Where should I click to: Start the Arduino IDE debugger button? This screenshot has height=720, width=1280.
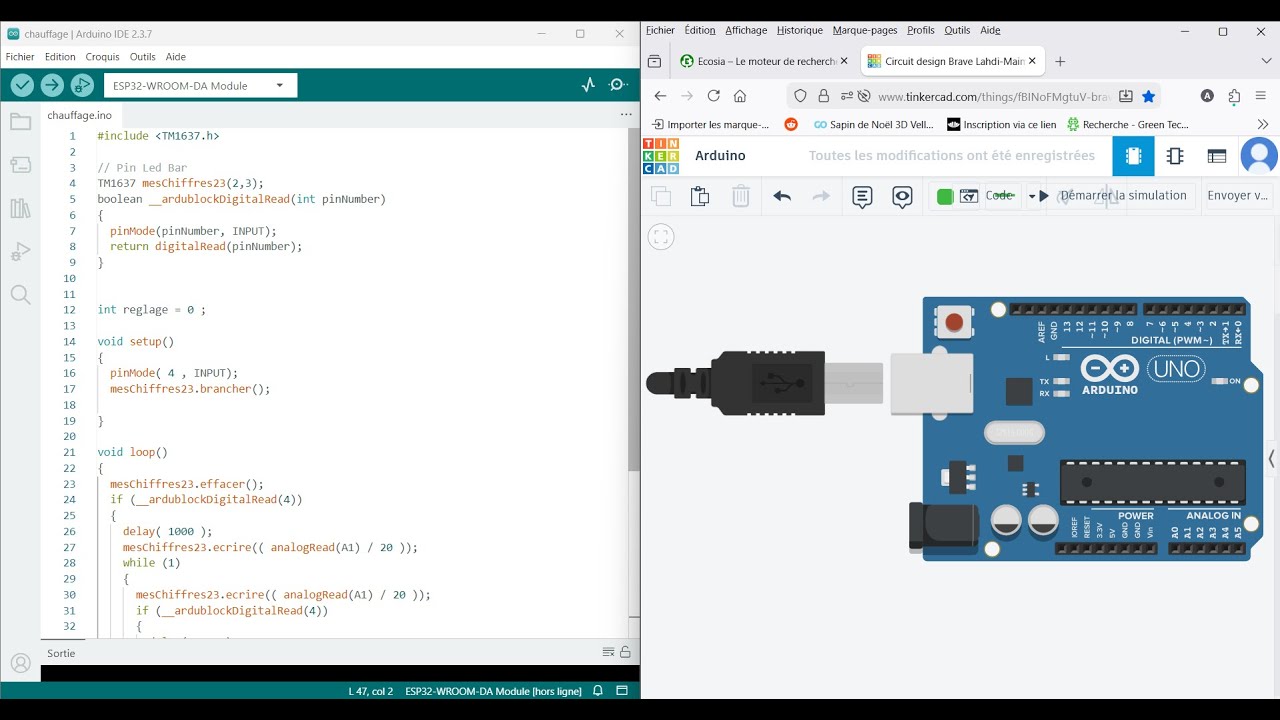click(82, 86)
